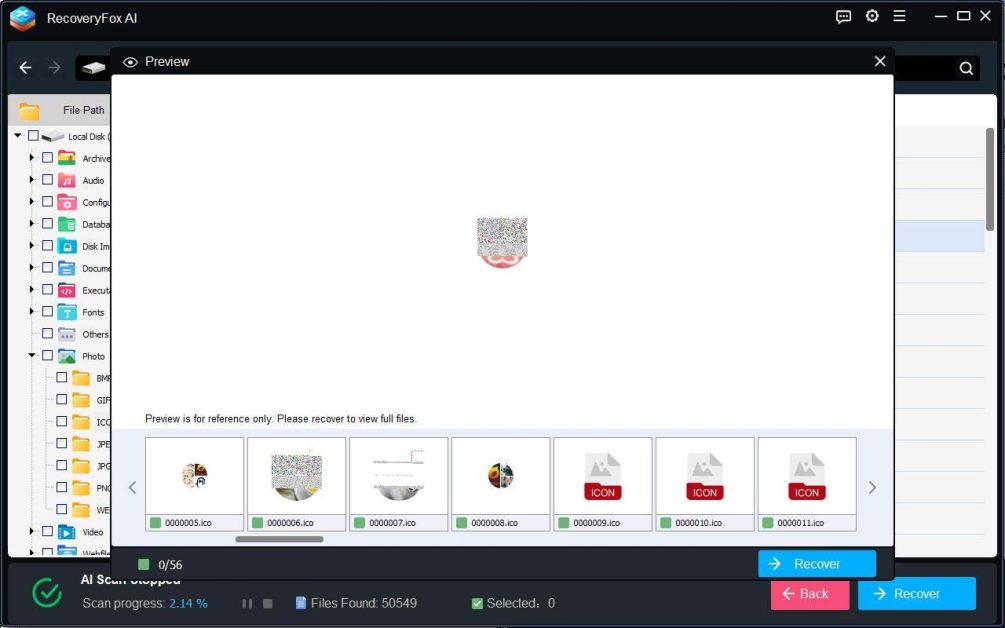This screenshot has height=628, width=1005.
Task: Click the back navigation arrow
Action: (x=26, y=67)
